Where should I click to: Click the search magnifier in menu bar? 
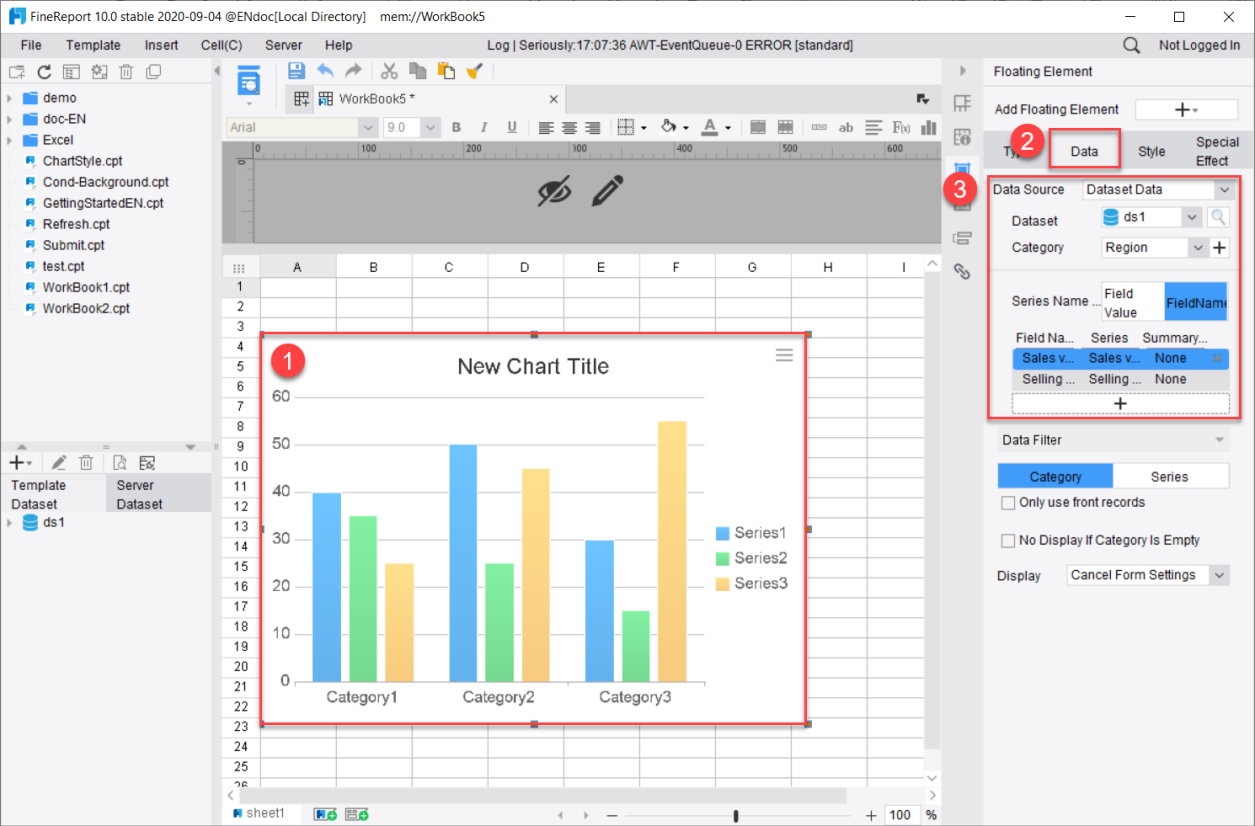1131,45
